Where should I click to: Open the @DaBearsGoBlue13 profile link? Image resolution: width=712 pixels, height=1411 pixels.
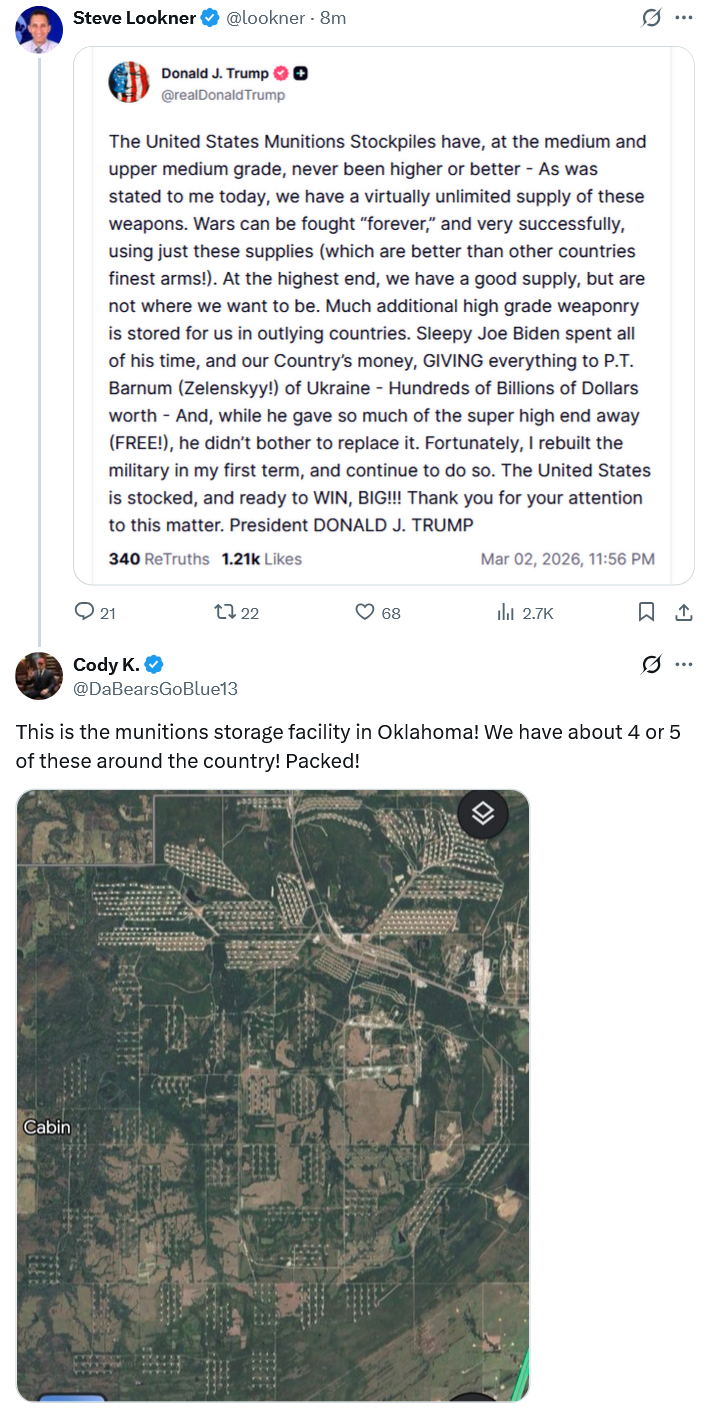[155, 688]
